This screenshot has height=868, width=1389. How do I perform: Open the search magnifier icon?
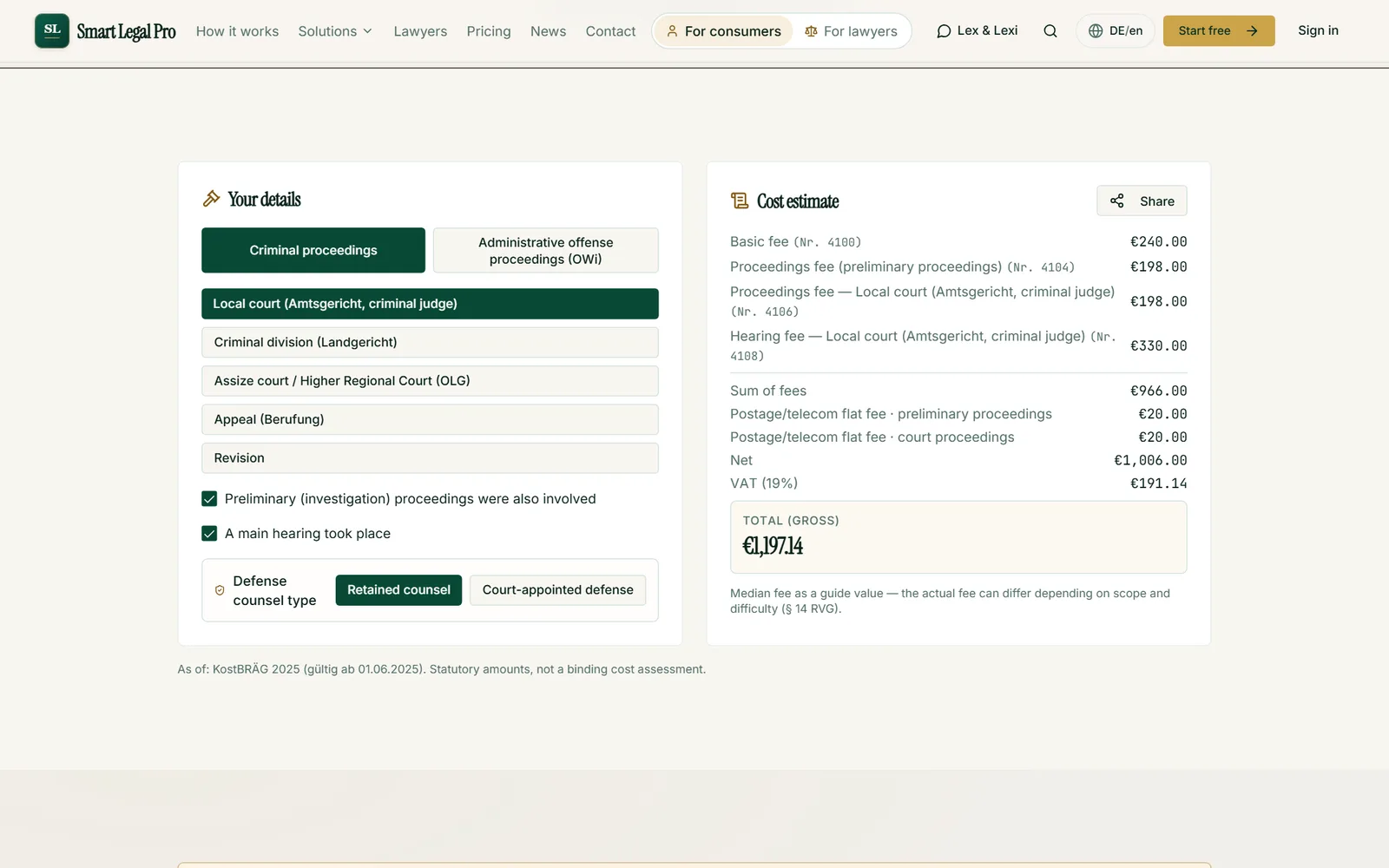(1050, 31)
